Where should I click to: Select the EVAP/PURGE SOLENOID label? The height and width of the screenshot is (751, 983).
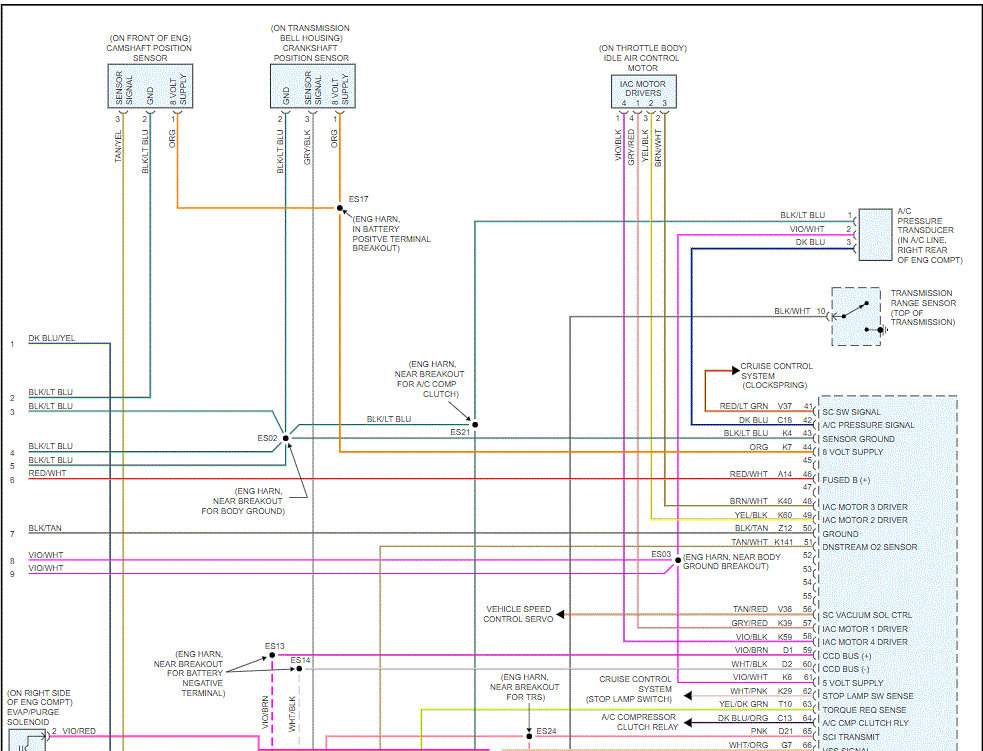[x=39, y=708]
